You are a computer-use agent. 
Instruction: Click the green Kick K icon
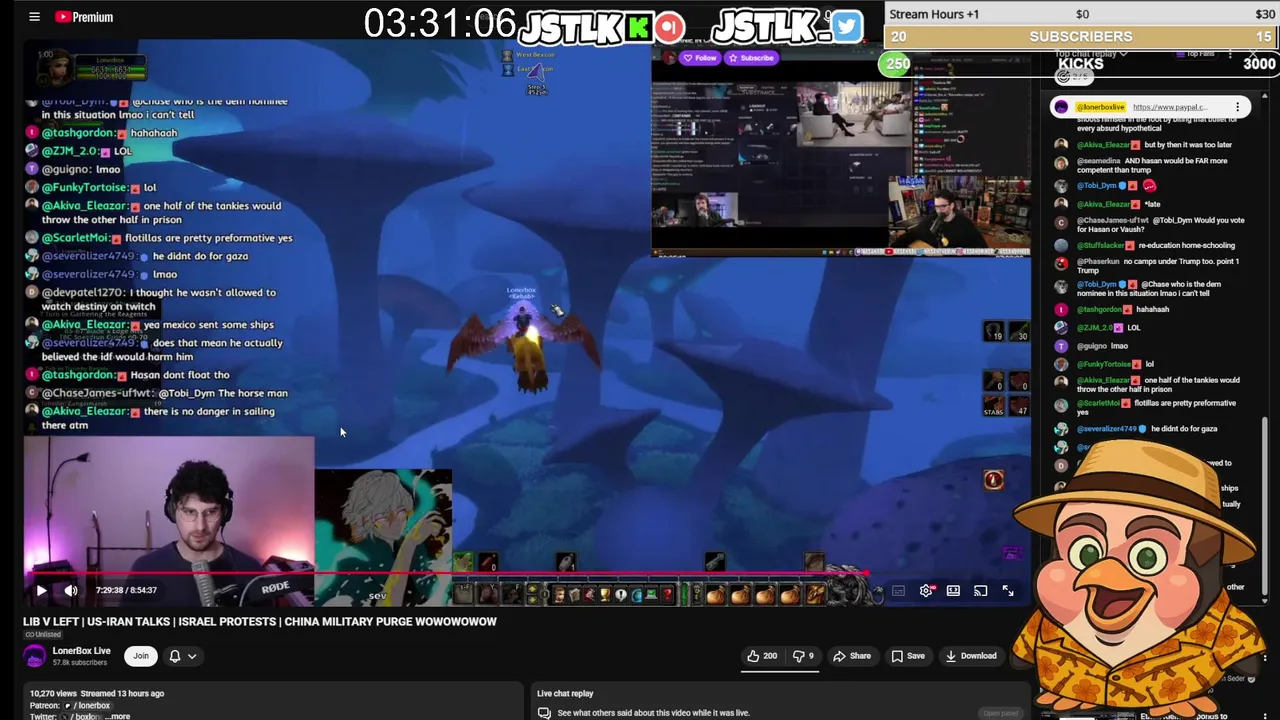638,27
